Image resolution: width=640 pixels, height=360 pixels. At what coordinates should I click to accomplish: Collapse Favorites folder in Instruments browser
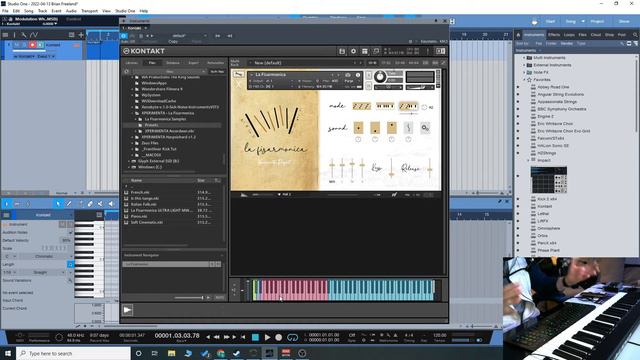pyautogui.click(x=524, y=80)
